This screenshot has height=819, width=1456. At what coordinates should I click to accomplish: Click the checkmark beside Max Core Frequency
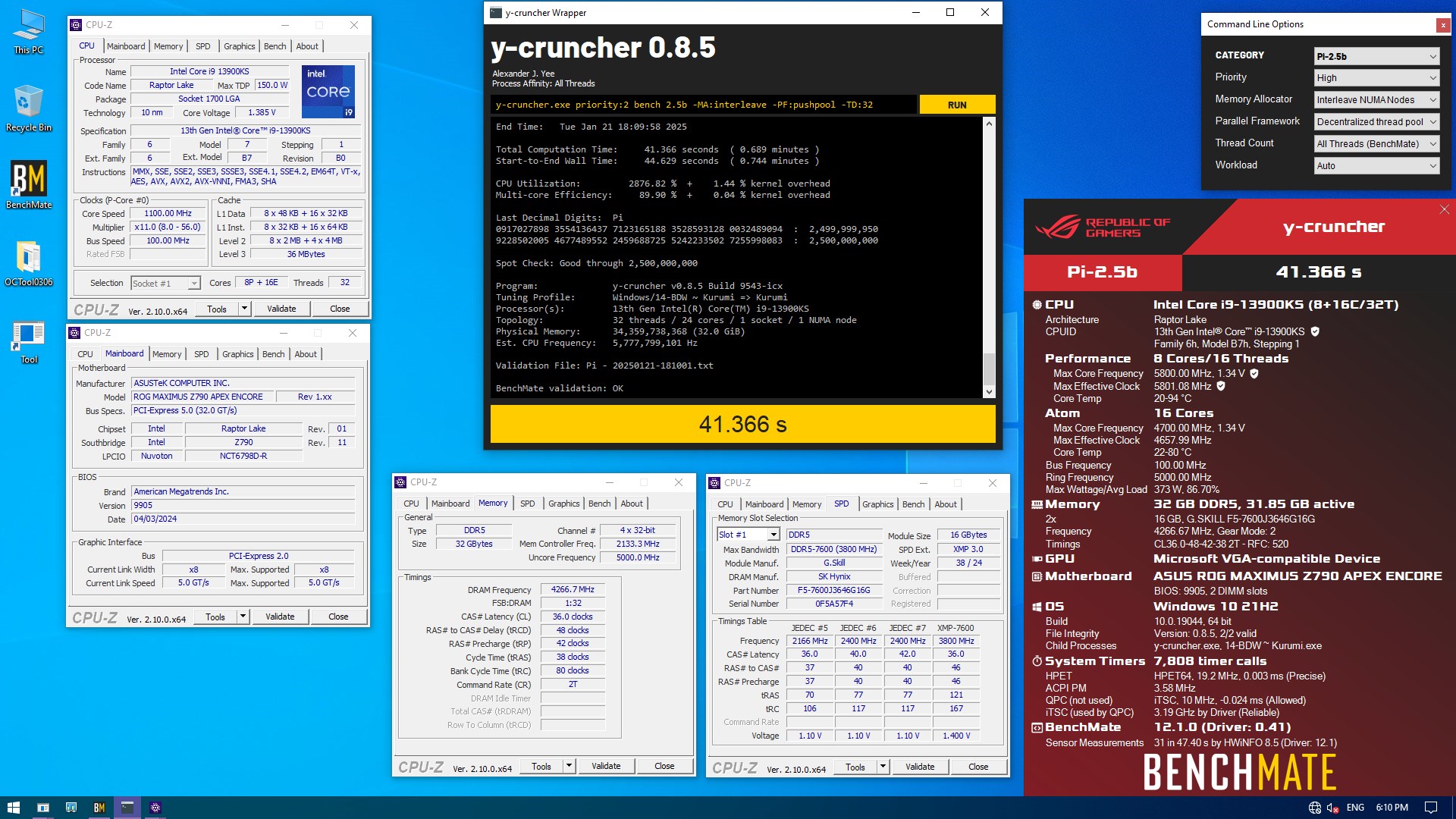[1254, 373]
